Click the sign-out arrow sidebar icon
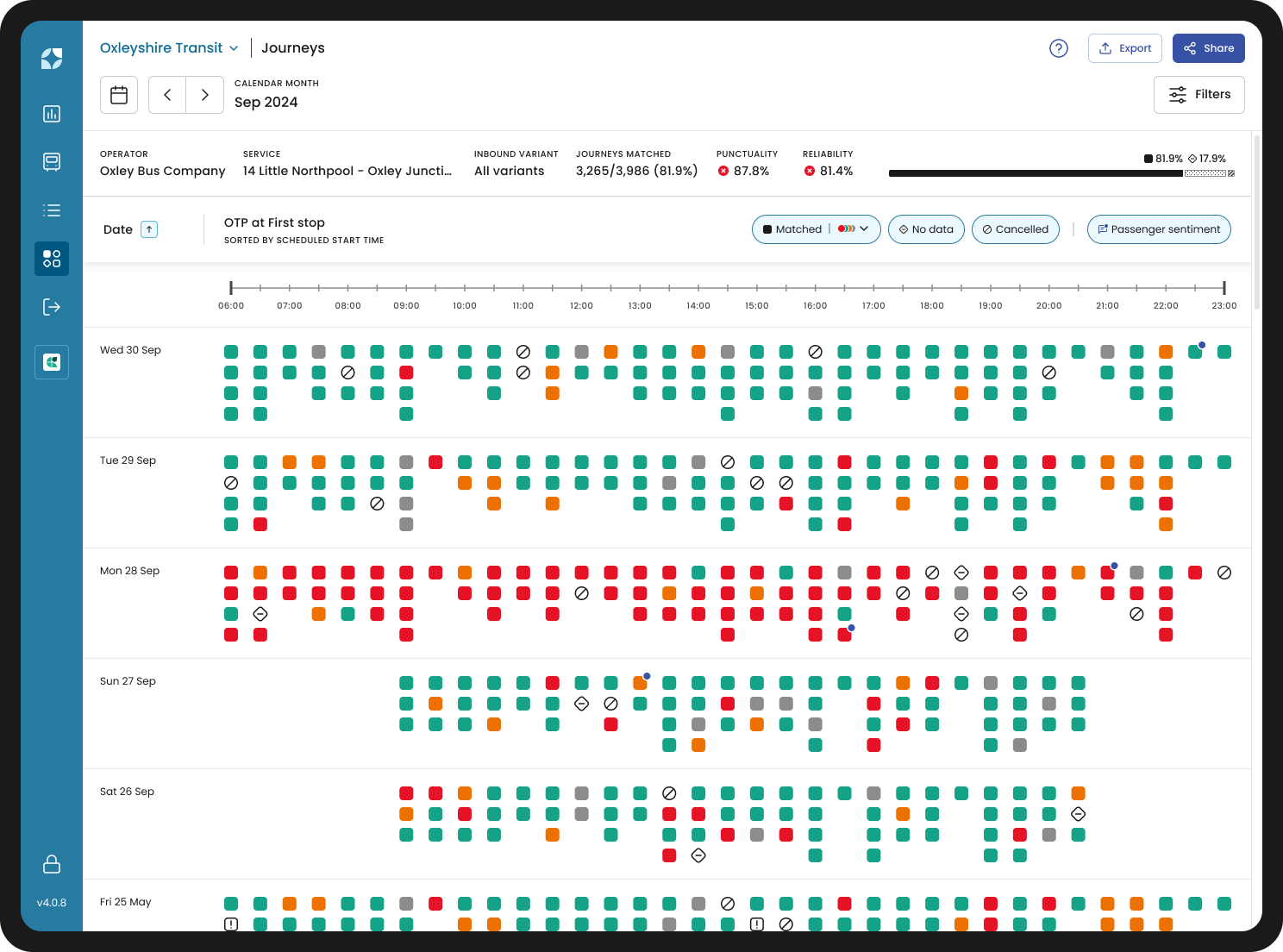 pos(52,307)
